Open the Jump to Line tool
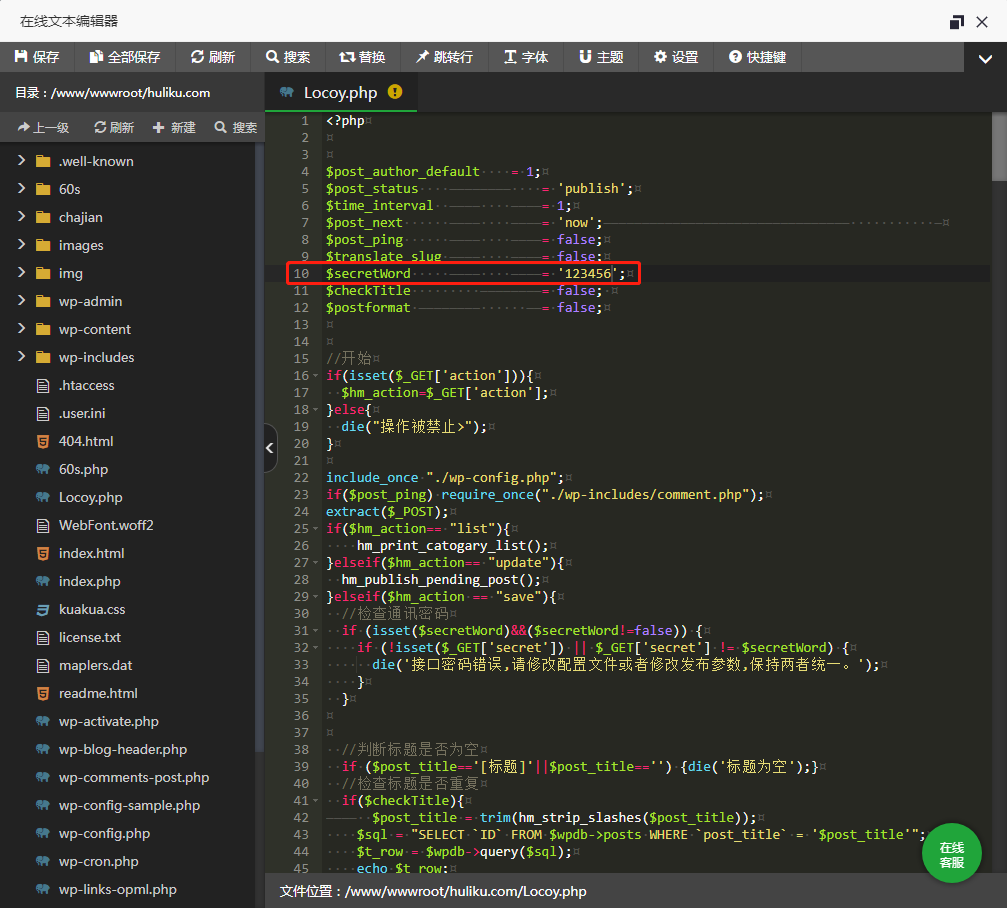1007x908 pixels. click(443, 57)
